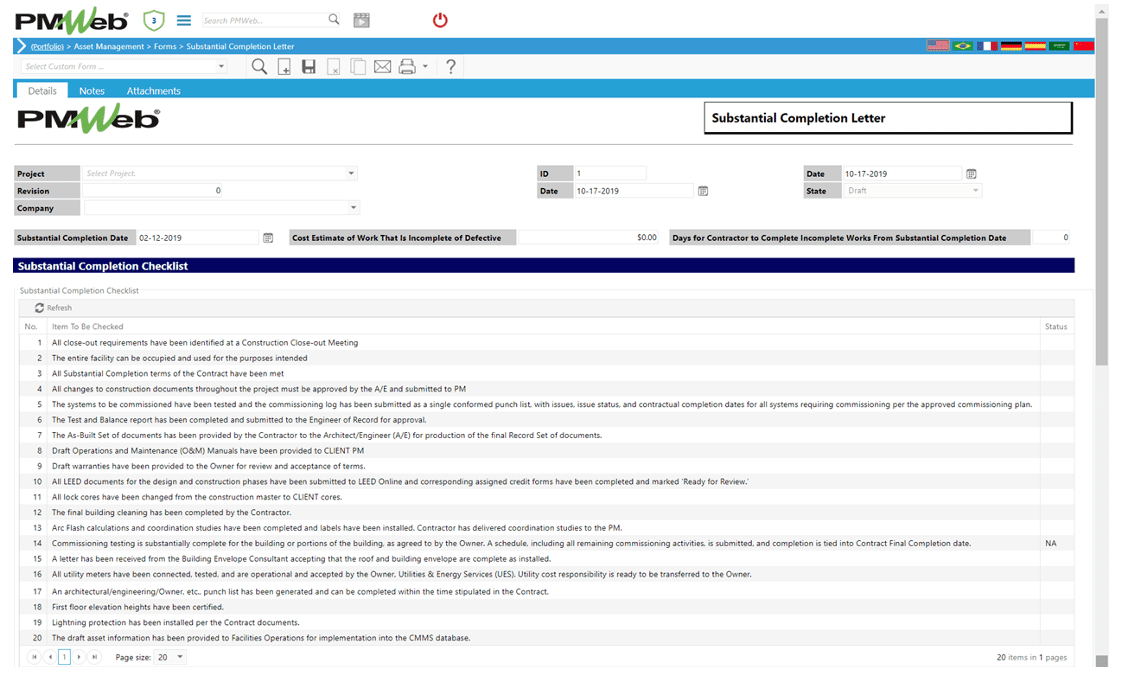The height and width of the screenshot is (680, 1130).
Task: Switch to the Details tab
Action: (x=42, y=91)
